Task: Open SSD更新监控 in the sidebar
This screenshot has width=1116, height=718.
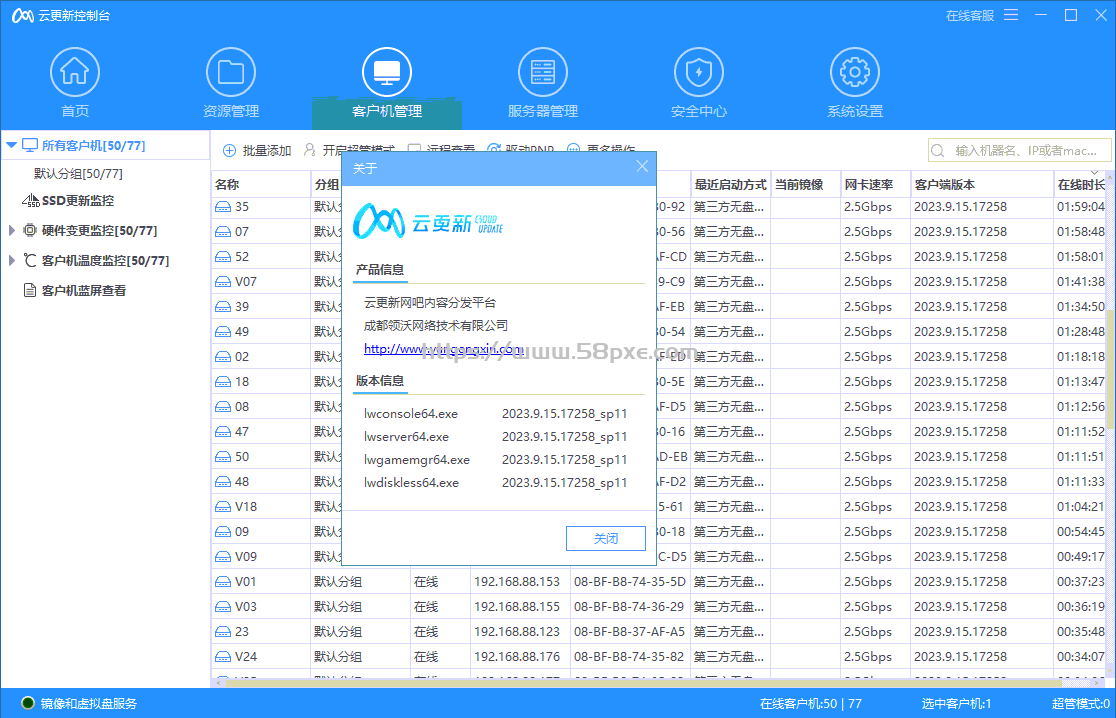Action: click(x=78, y=201)
